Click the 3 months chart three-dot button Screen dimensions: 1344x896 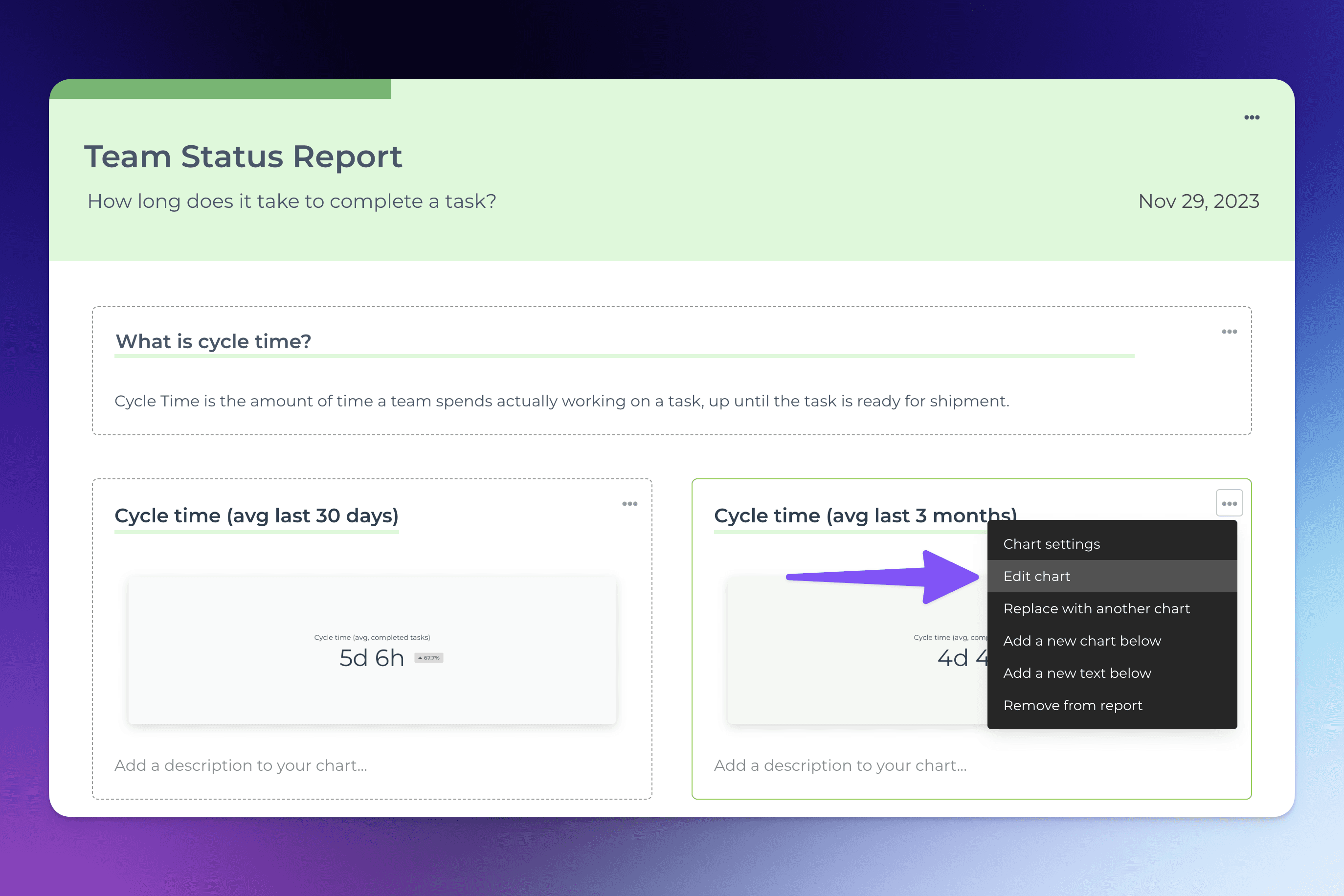click(x=1229, y=503)
